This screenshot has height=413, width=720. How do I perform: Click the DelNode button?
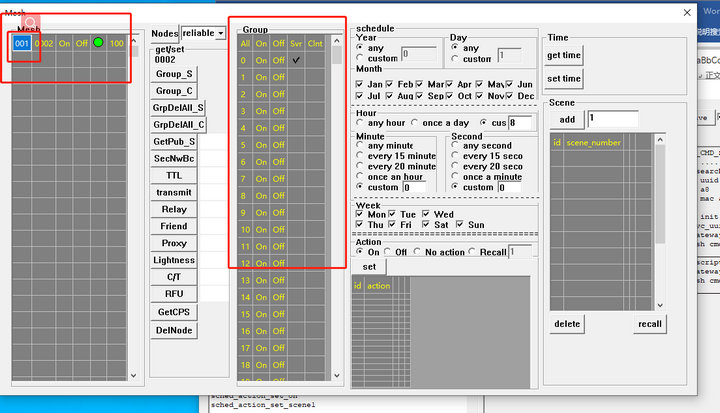(174, 330)
